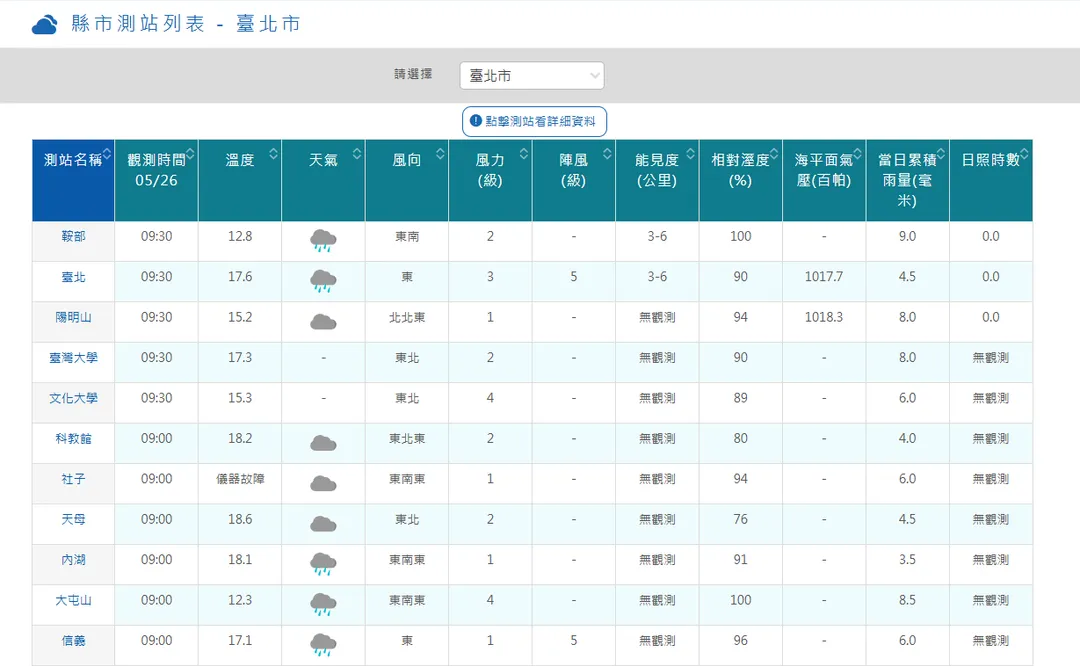
Task: Click the 點擊測站看詳細資料 hint button
Action: (534, 121)
